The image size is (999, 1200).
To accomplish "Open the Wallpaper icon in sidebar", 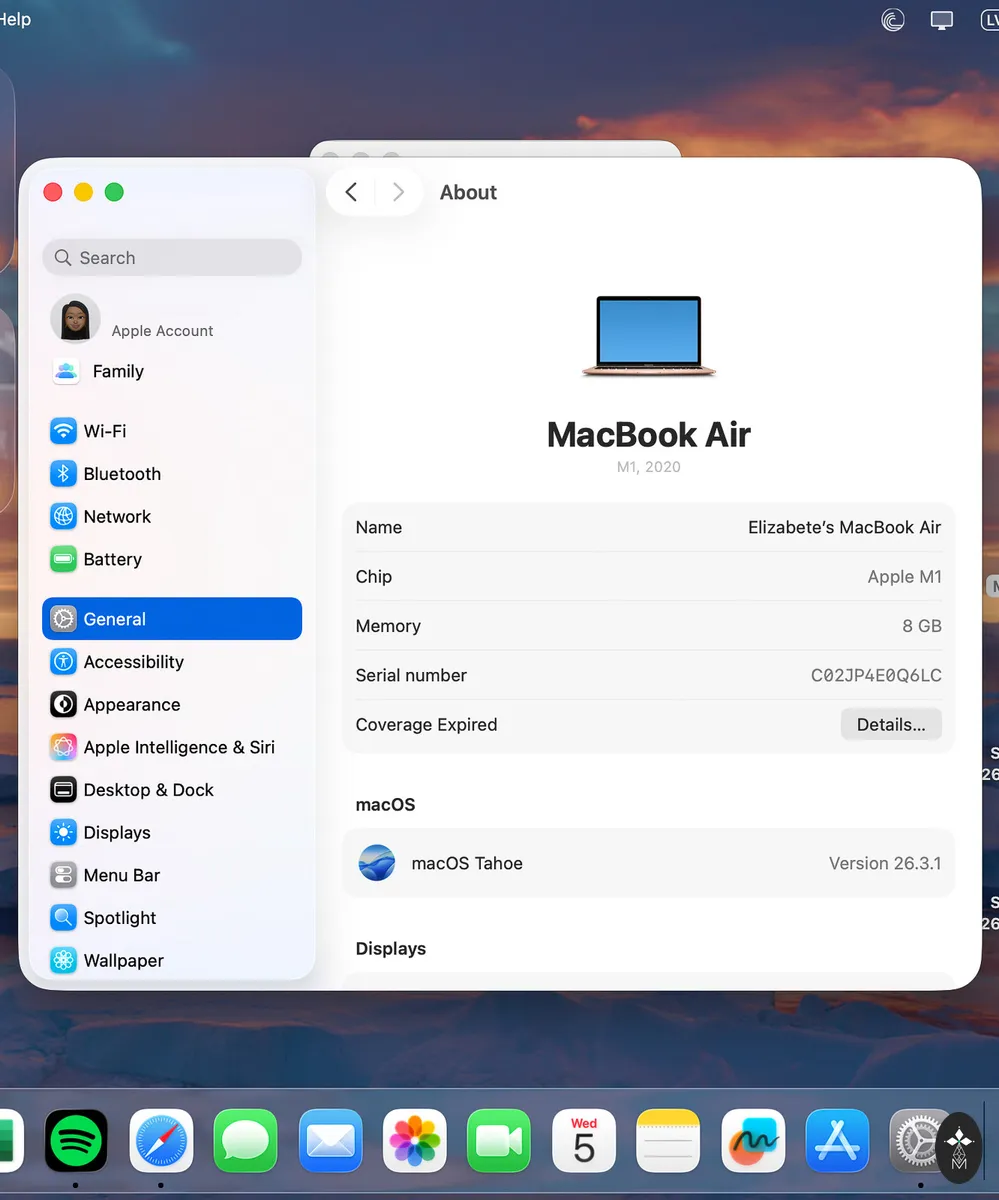I will tap(63, 961).
